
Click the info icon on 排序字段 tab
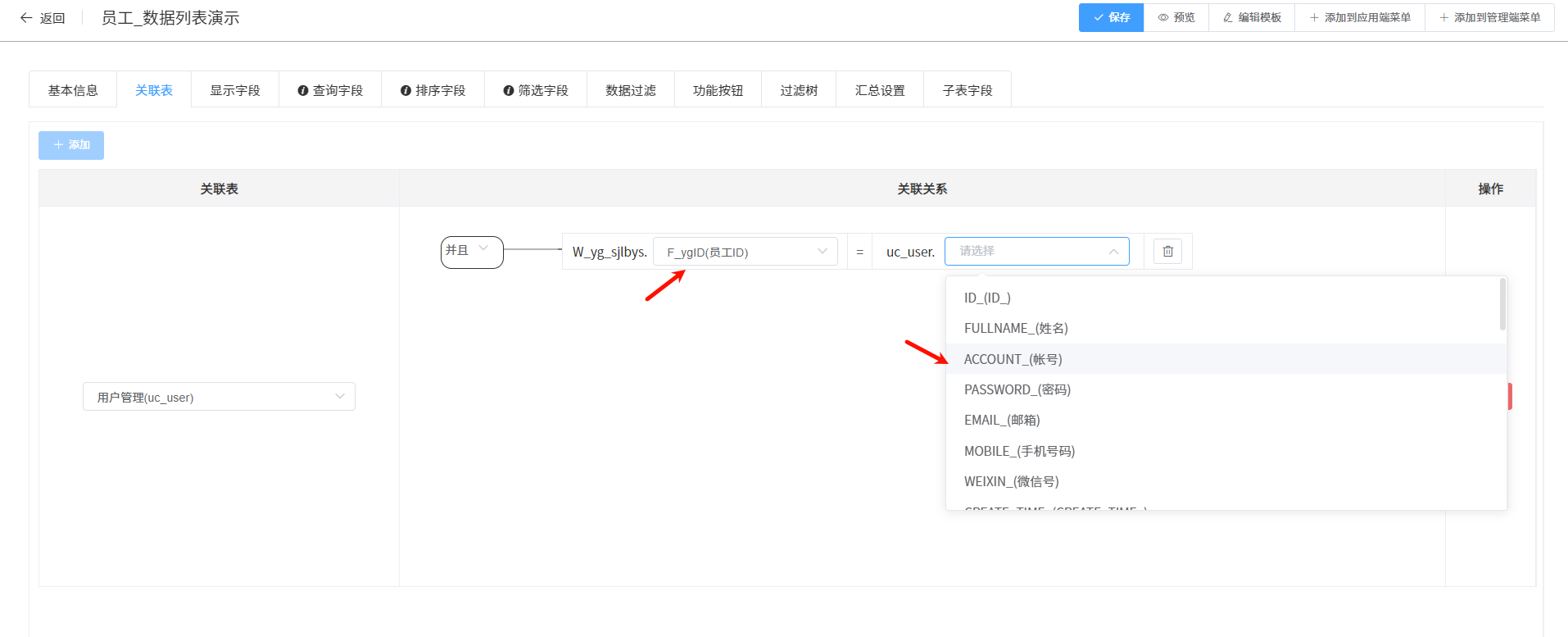click(x=406, y=90)
